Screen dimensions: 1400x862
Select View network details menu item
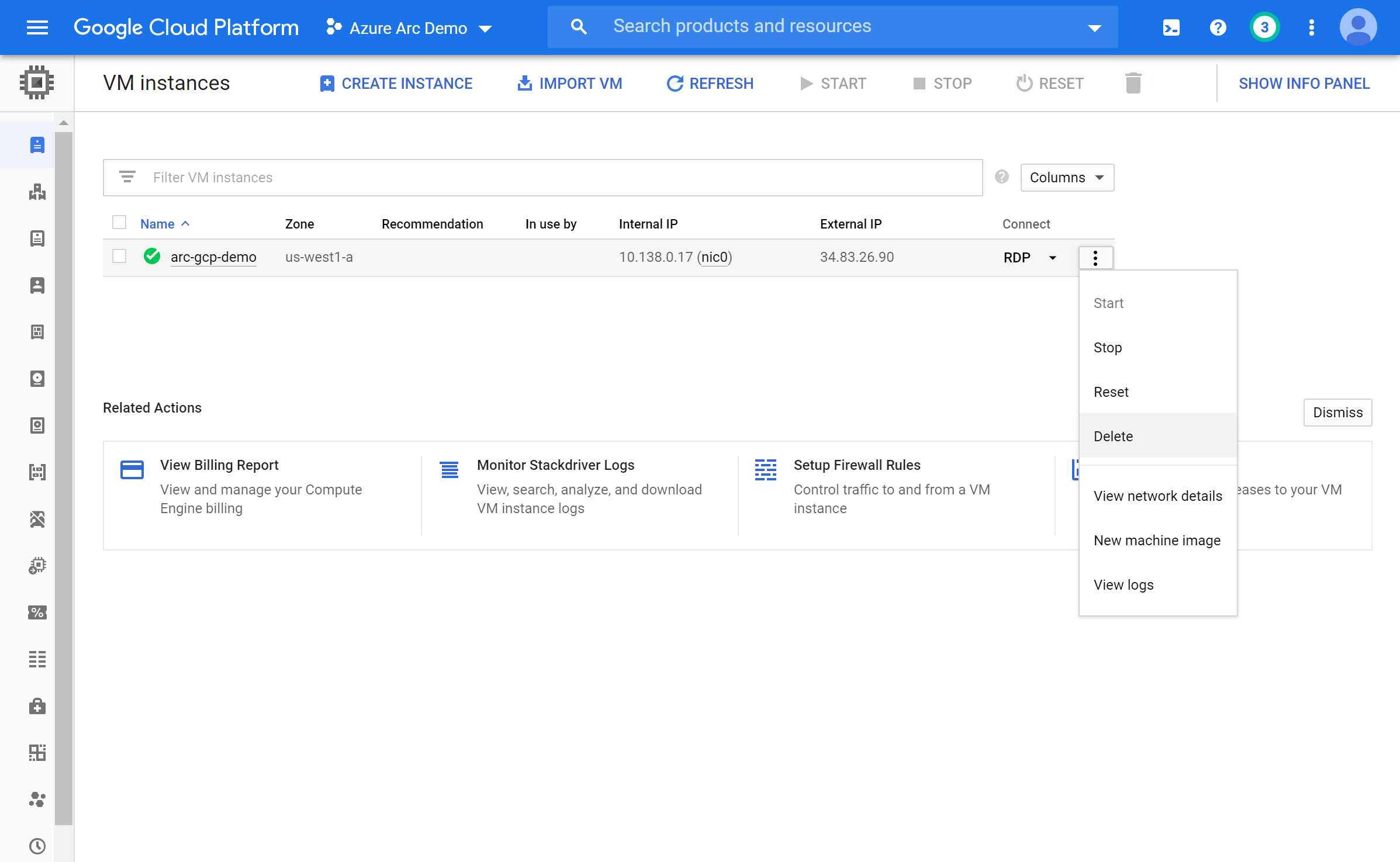coord(1158,496)
